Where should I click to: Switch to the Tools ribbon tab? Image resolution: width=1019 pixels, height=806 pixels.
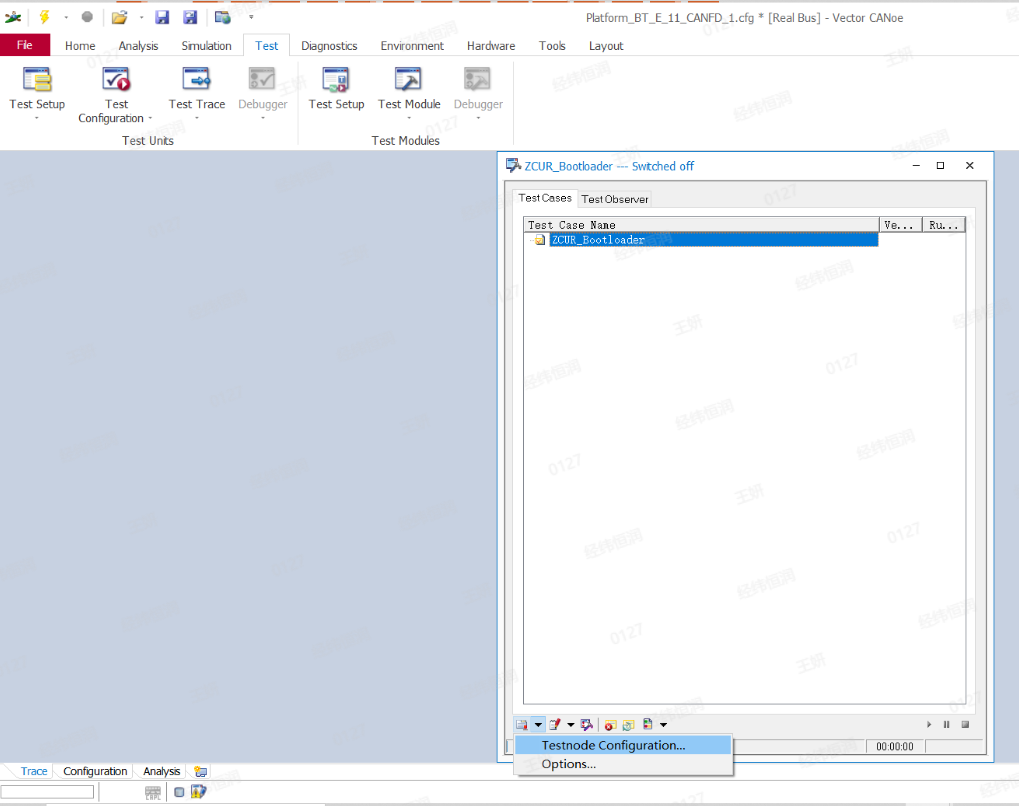(552, 46)
